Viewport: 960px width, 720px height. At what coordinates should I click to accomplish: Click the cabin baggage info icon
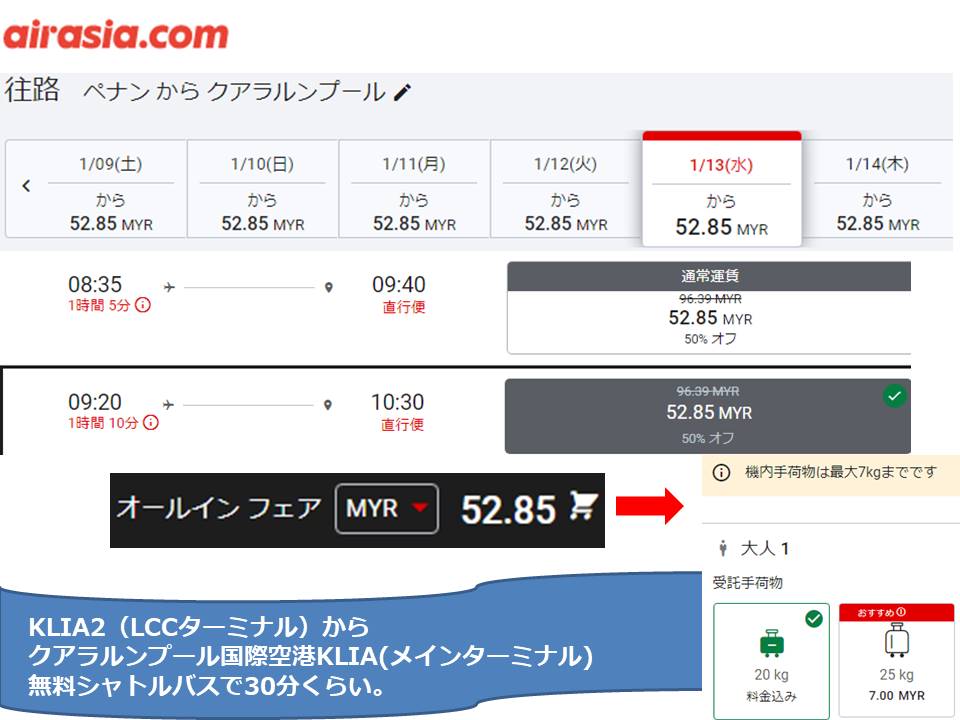tap(721, 473)
